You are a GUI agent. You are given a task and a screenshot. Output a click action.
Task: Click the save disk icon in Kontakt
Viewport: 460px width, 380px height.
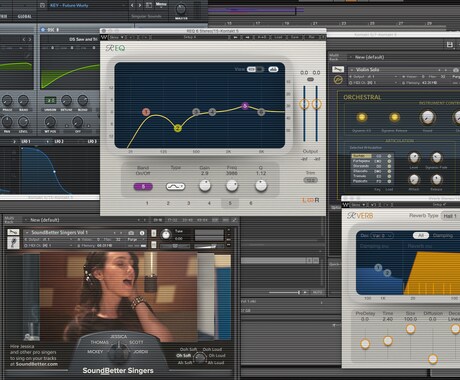tap(449, 44)
